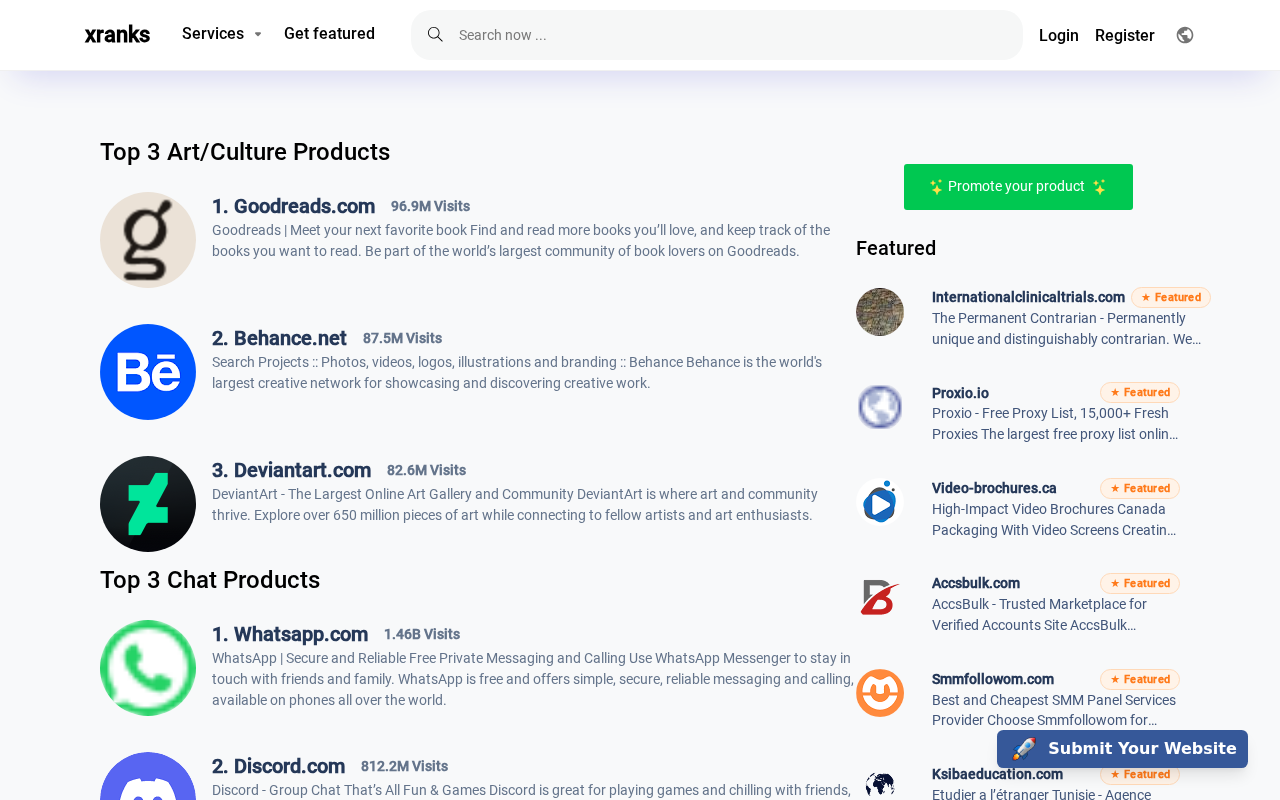Open the Goodreads.com listing title
1280x800 pixels.
tap(293, 206)
